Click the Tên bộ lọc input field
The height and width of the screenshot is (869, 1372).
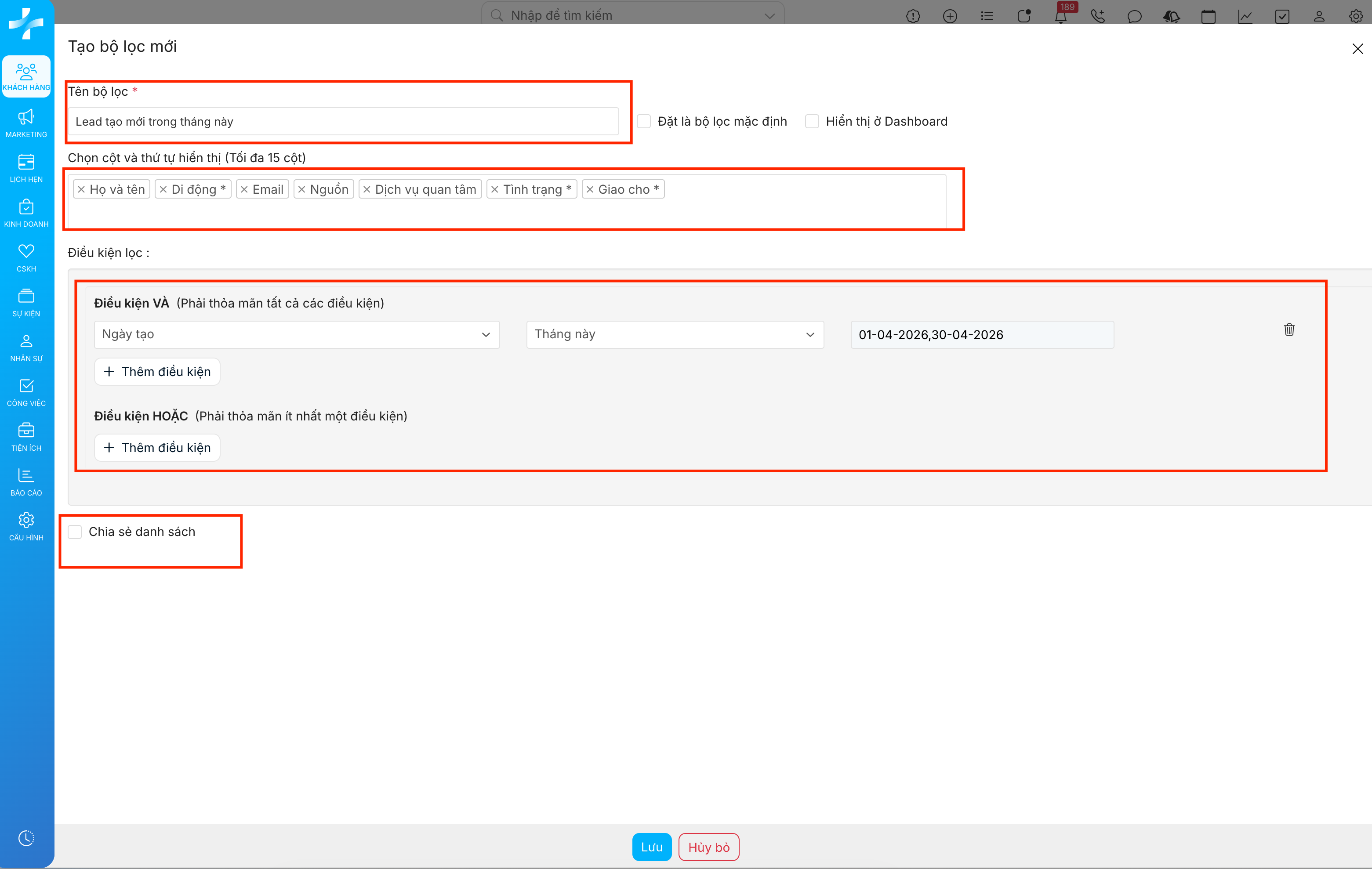[343, 121]
